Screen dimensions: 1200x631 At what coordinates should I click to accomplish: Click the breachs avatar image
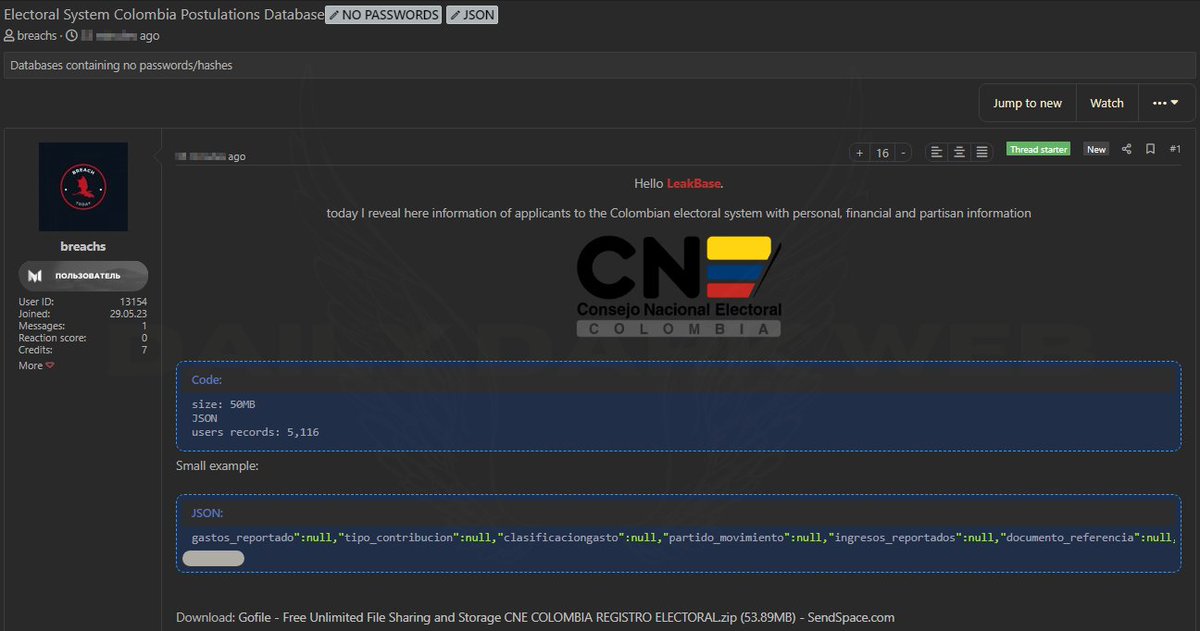tap(83, 187)
